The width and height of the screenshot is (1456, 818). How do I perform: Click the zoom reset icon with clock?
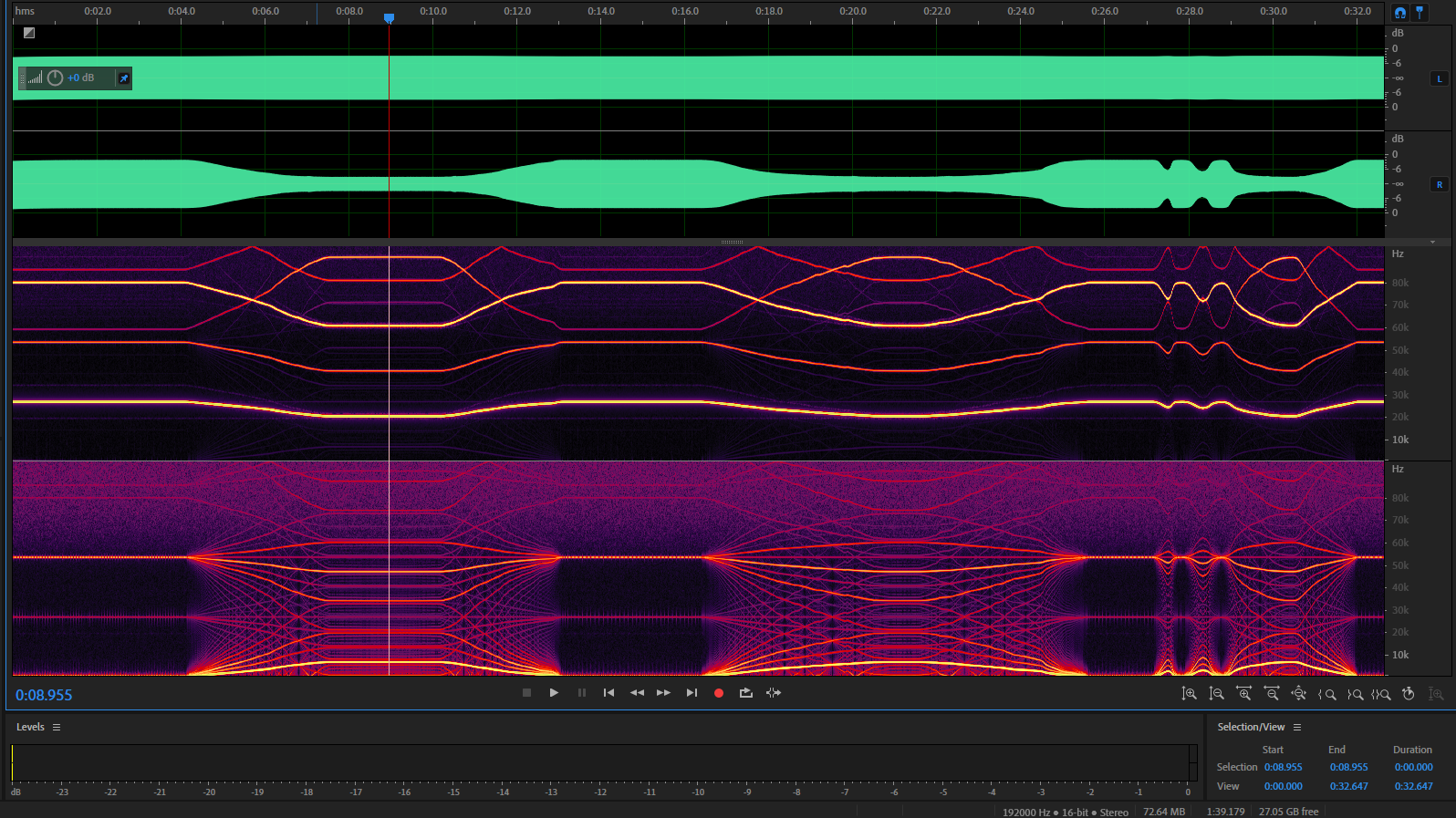pyautogui.click(x=1409, y=694)
